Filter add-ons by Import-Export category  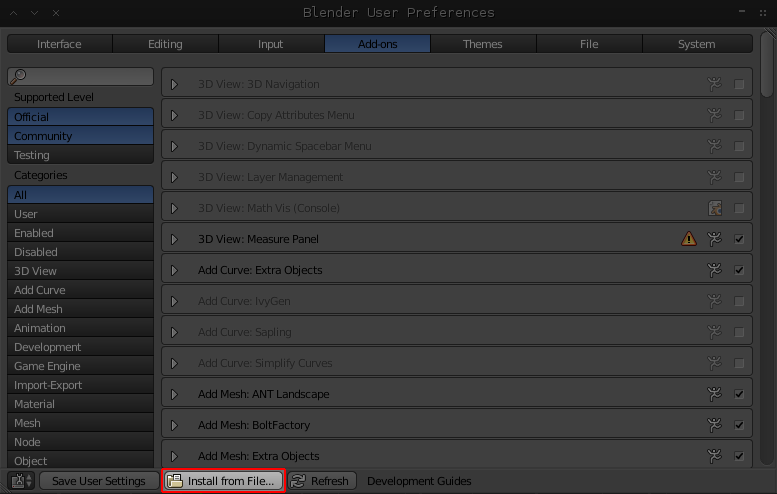click(80, 385)
